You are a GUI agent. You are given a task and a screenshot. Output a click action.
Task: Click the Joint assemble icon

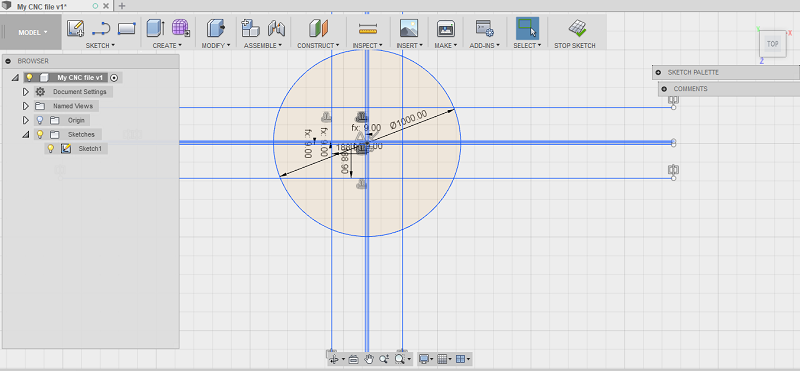pos(277,28)
